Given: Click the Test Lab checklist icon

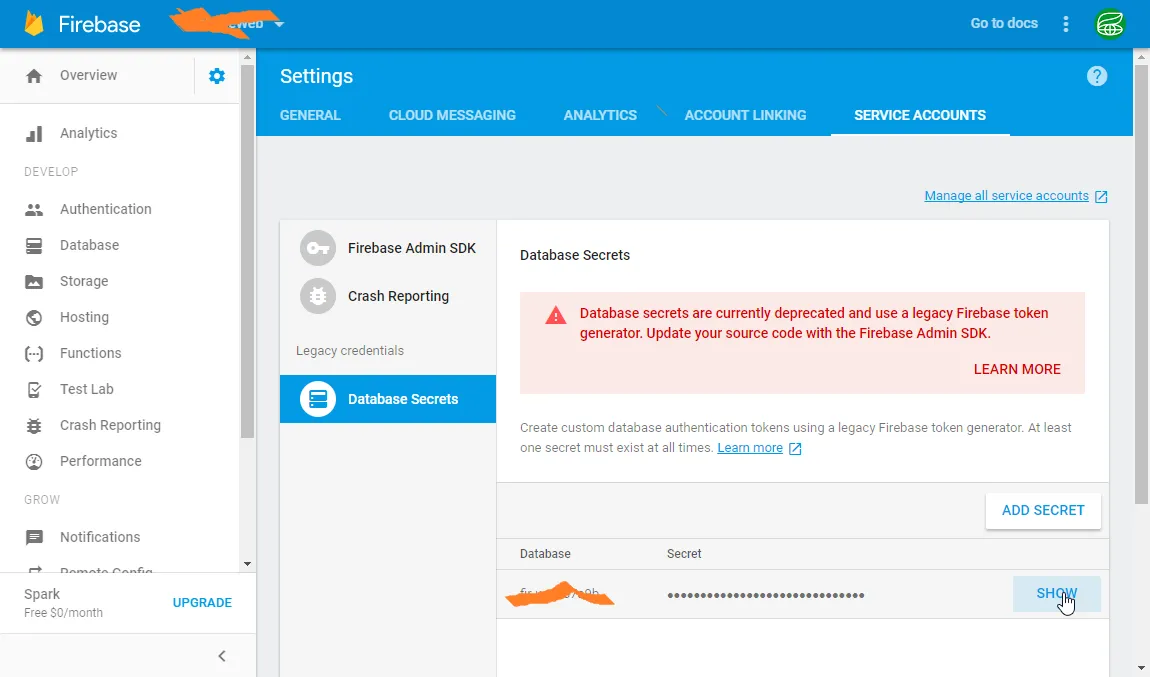Looking at the screenshot, I should point(34,389).
